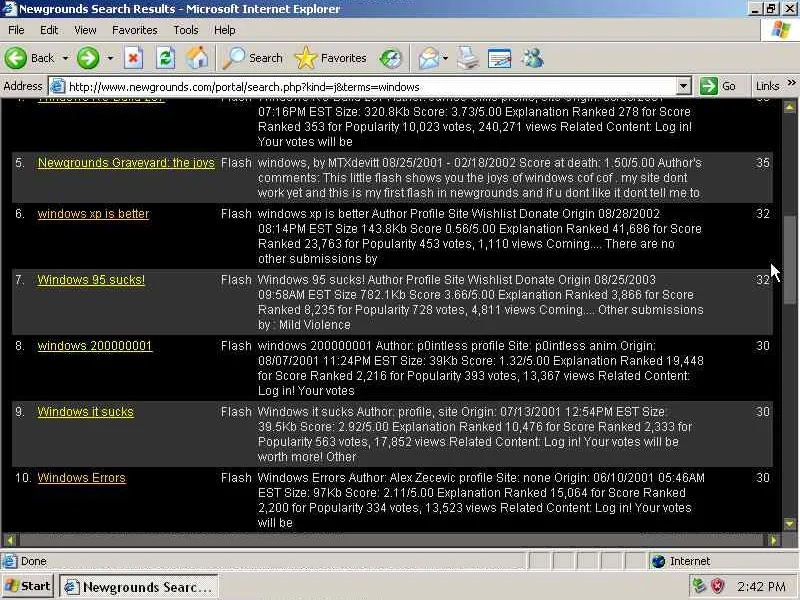This screenshot has width=800, height=600.
Task: Click the red shield tray icon
Action: point(718,586)
